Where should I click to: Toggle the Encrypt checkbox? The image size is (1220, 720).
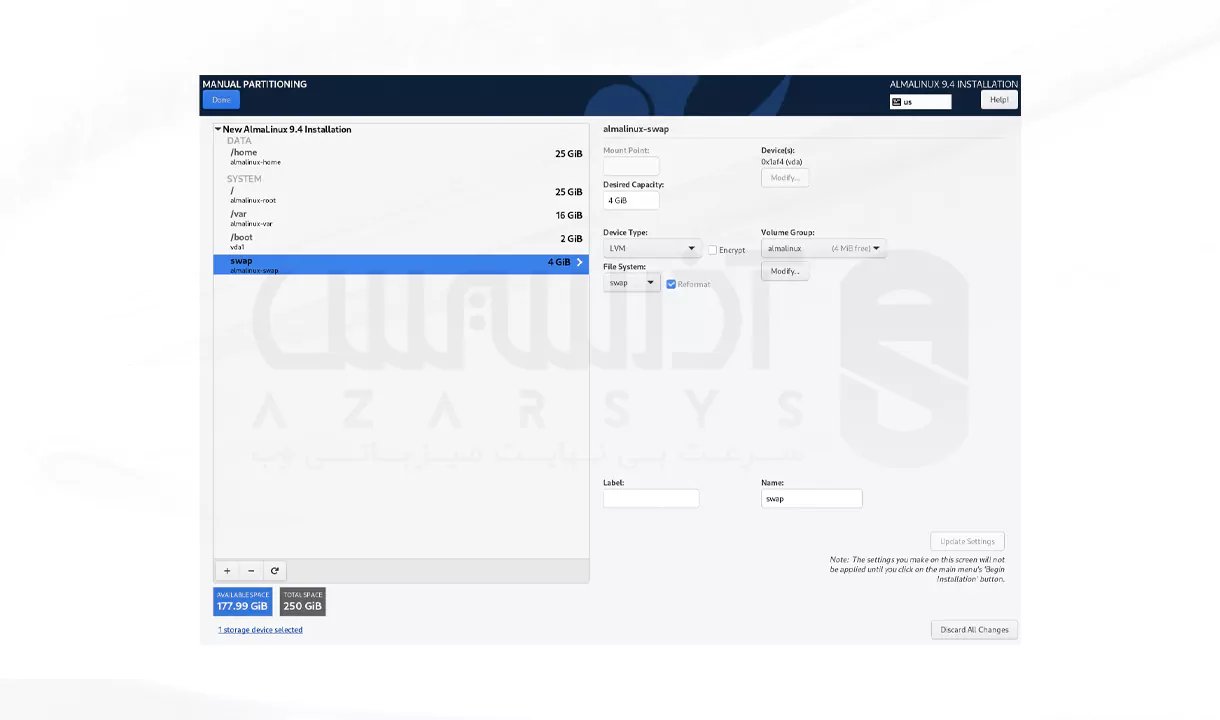click(x=712, y=250)
